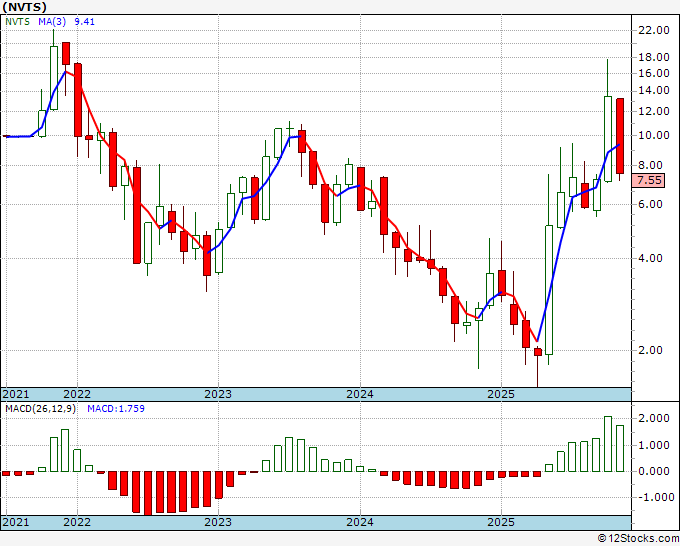Click the 14.00 price axis label
Viewport: 680px width, 546px height.
pyautogui.click(x=654, y=91)
